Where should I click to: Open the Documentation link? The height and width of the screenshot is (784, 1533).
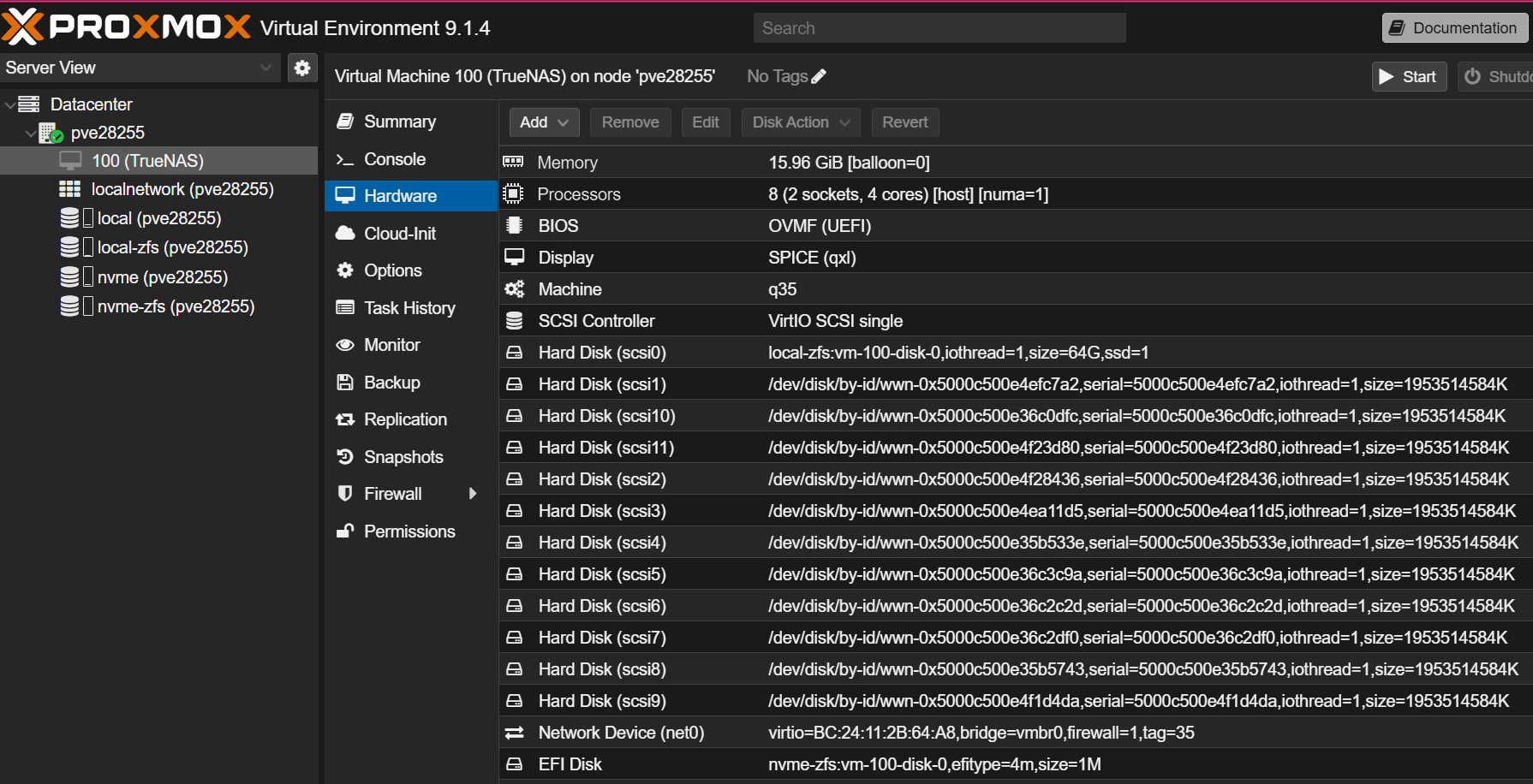(1454, 27)
